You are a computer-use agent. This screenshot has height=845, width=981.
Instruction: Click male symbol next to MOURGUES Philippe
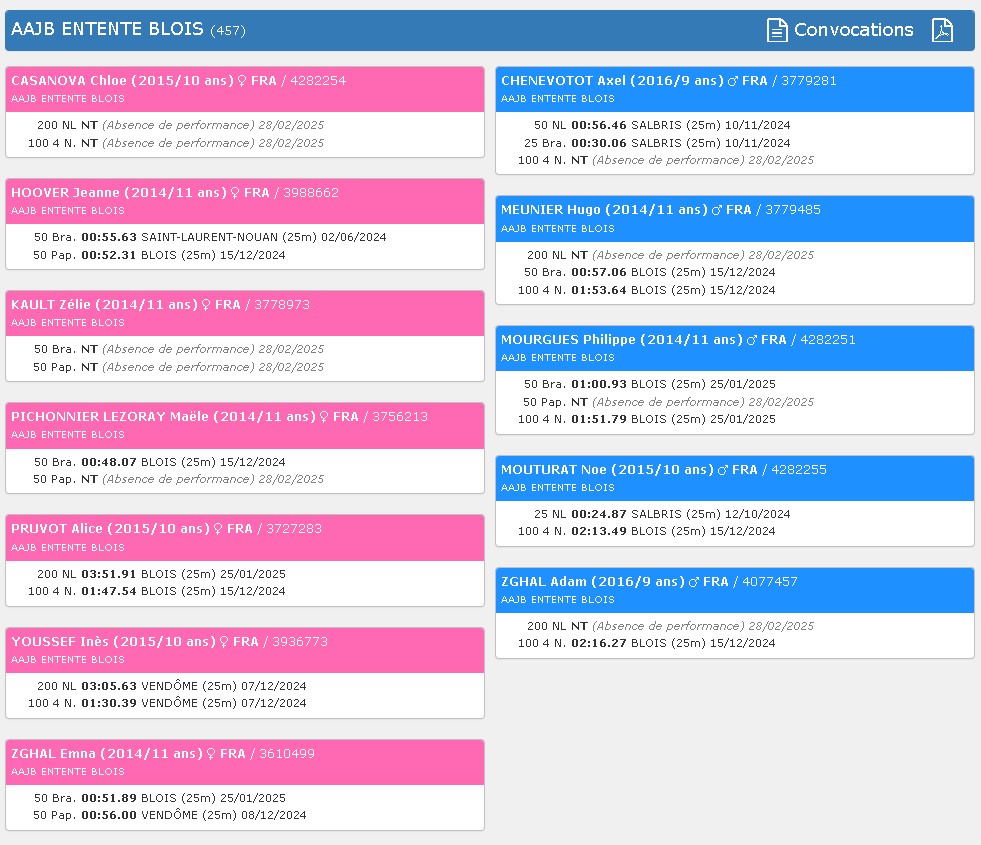coord(752,340)
